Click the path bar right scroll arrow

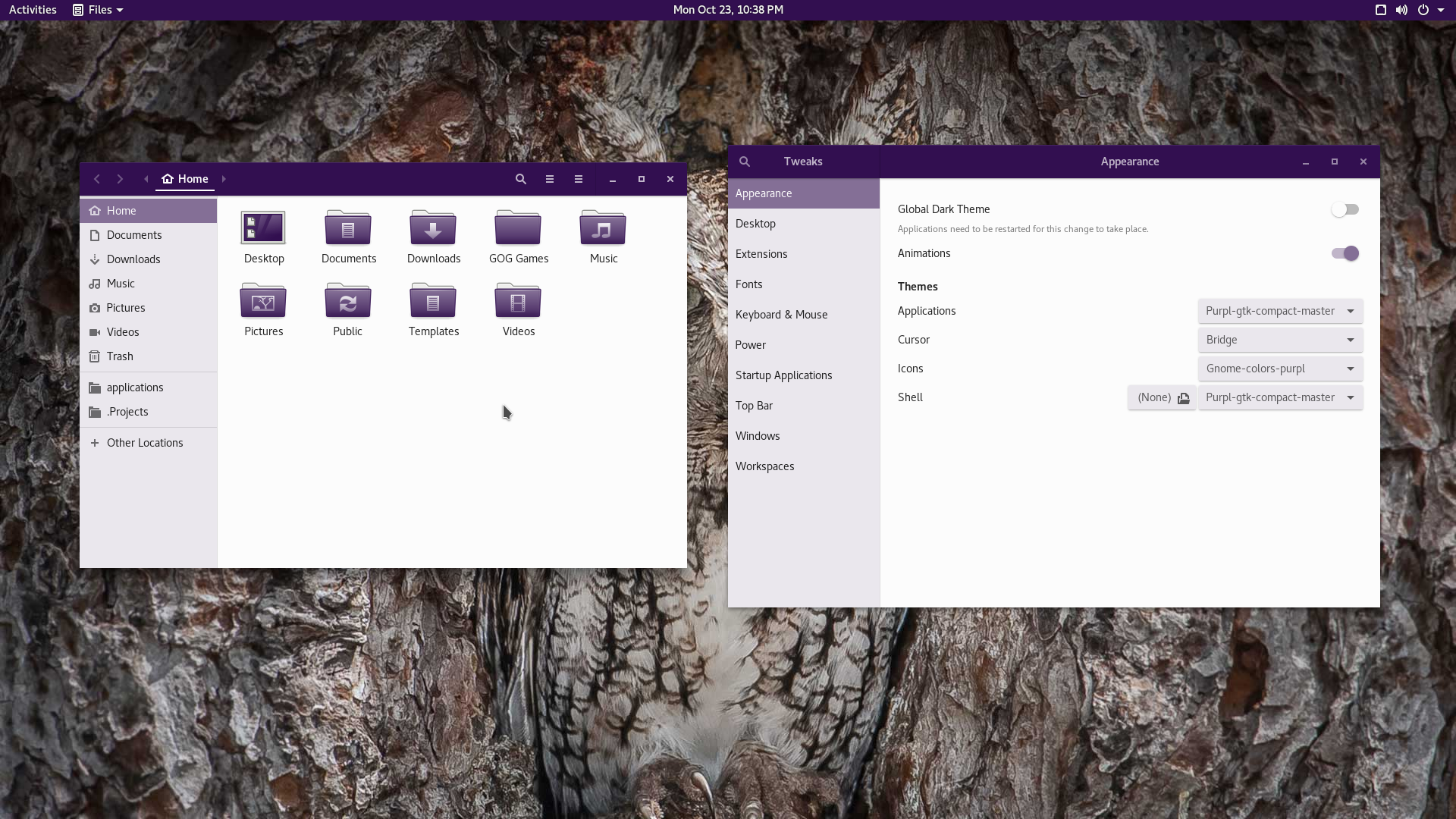click(224, 179)
